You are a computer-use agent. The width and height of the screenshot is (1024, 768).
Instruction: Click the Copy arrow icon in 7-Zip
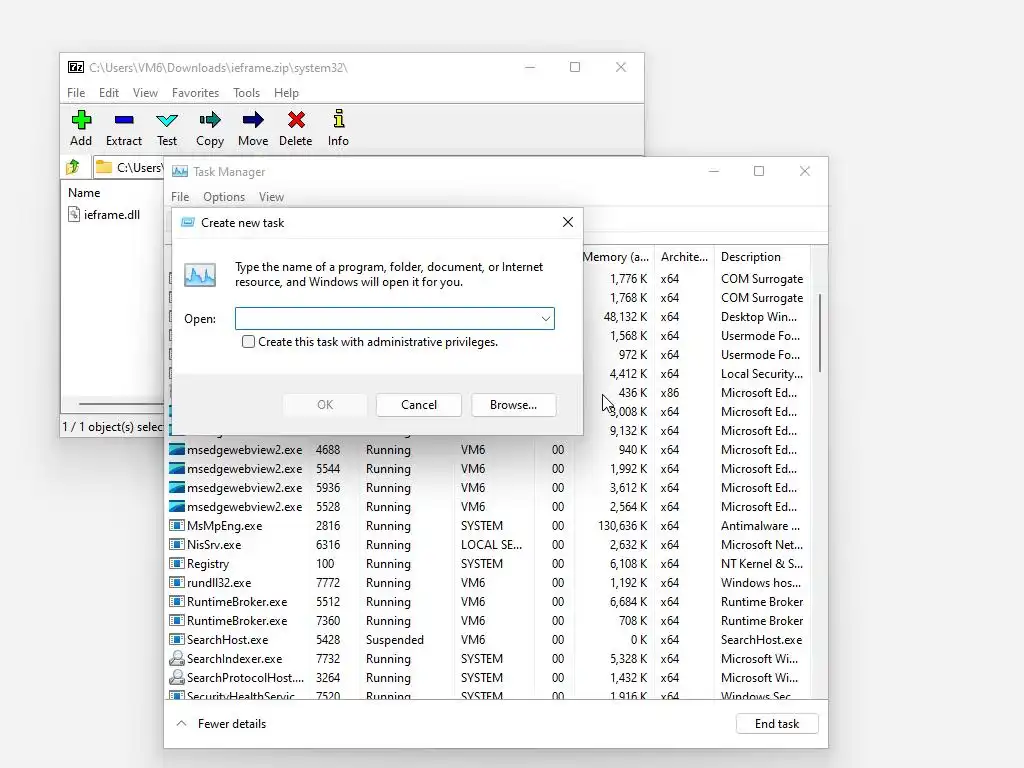point(210,120)
